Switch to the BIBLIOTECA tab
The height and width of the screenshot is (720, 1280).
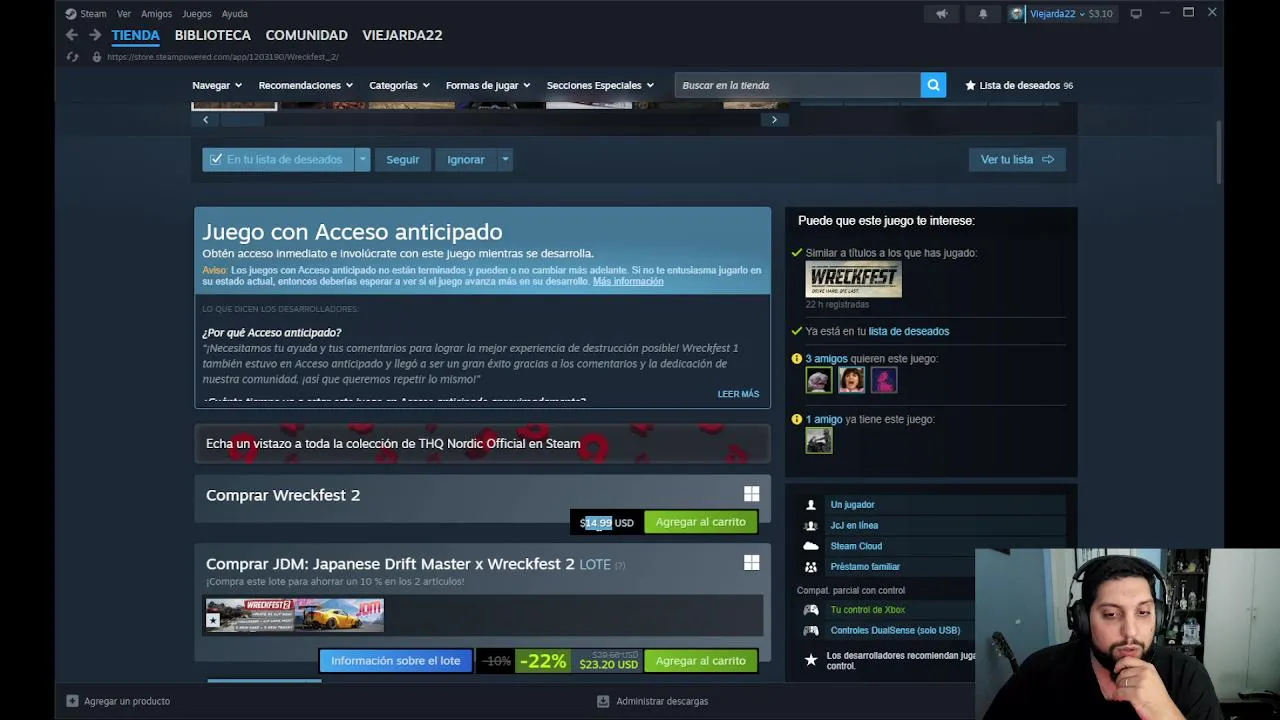213,35
